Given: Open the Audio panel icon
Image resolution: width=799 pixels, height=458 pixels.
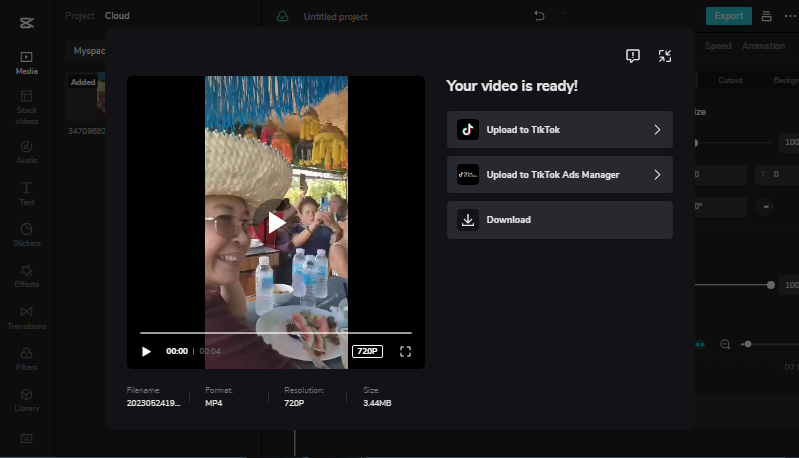Looking at the screenshot, I should pos(27,151).
